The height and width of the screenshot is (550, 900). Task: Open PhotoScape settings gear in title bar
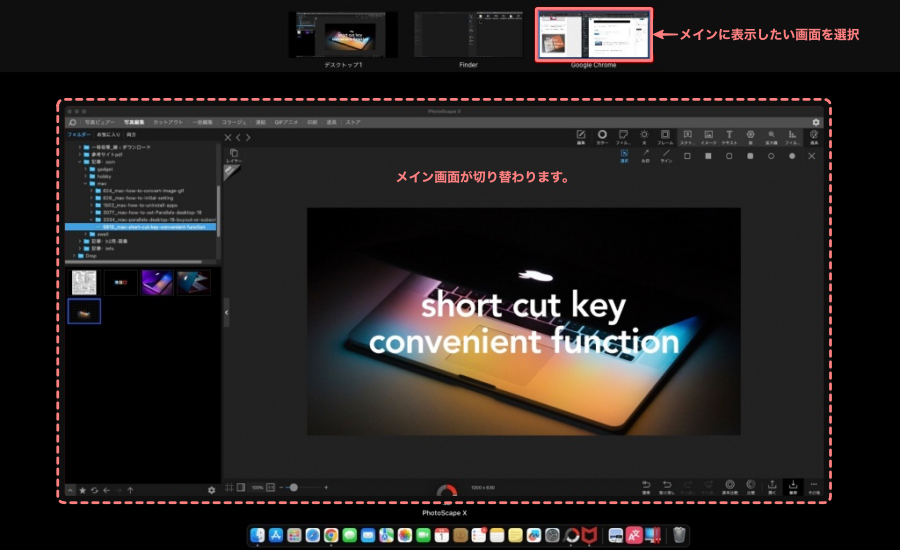(815, 122)
